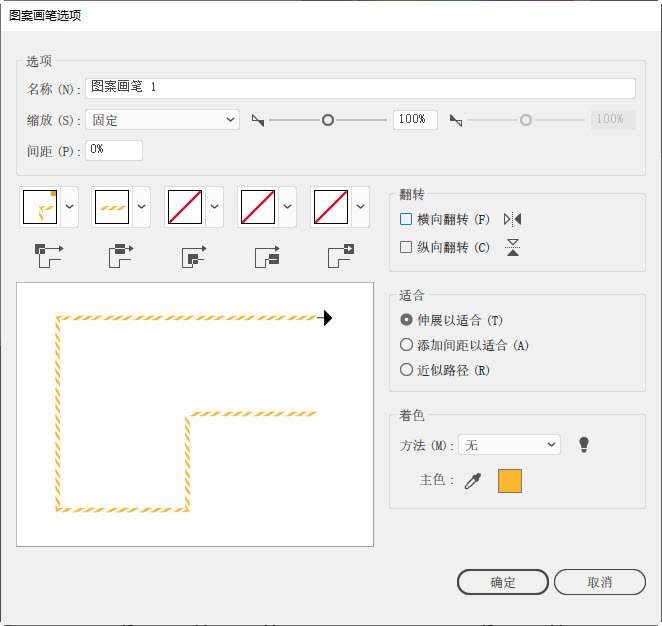Enable 横向翻转 (F) checkbox

pos(406,219)
